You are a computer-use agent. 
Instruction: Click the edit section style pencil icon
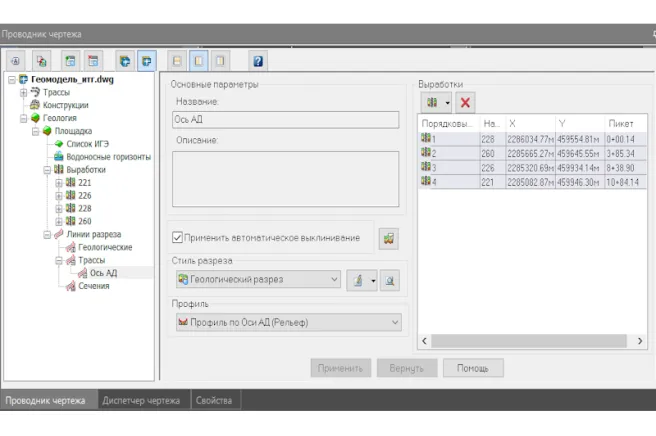357,280
